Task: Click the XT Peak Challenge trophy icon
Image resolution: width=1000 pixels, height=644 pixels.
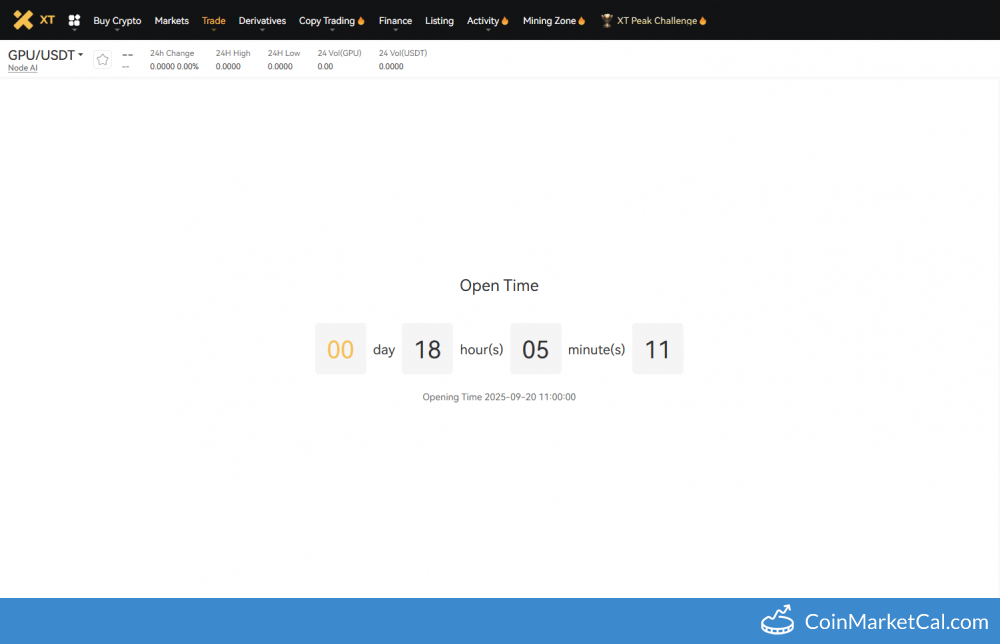Action: tap(607, 20)
